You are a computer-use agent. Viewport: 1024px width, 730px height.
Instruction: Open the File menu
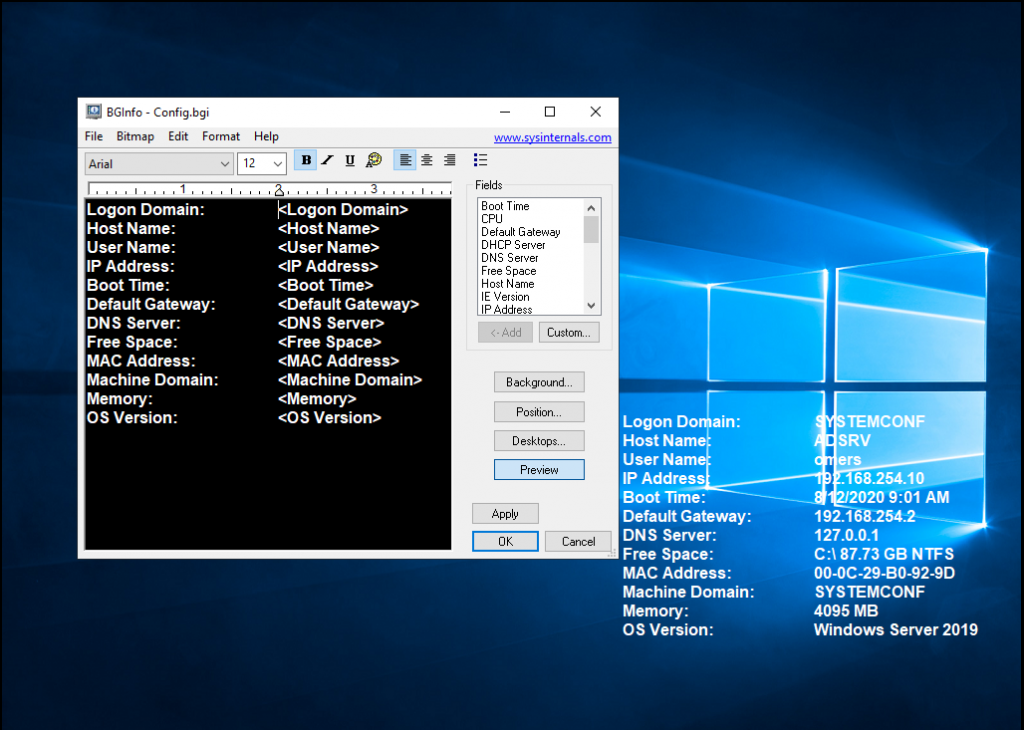pos(93,136)
